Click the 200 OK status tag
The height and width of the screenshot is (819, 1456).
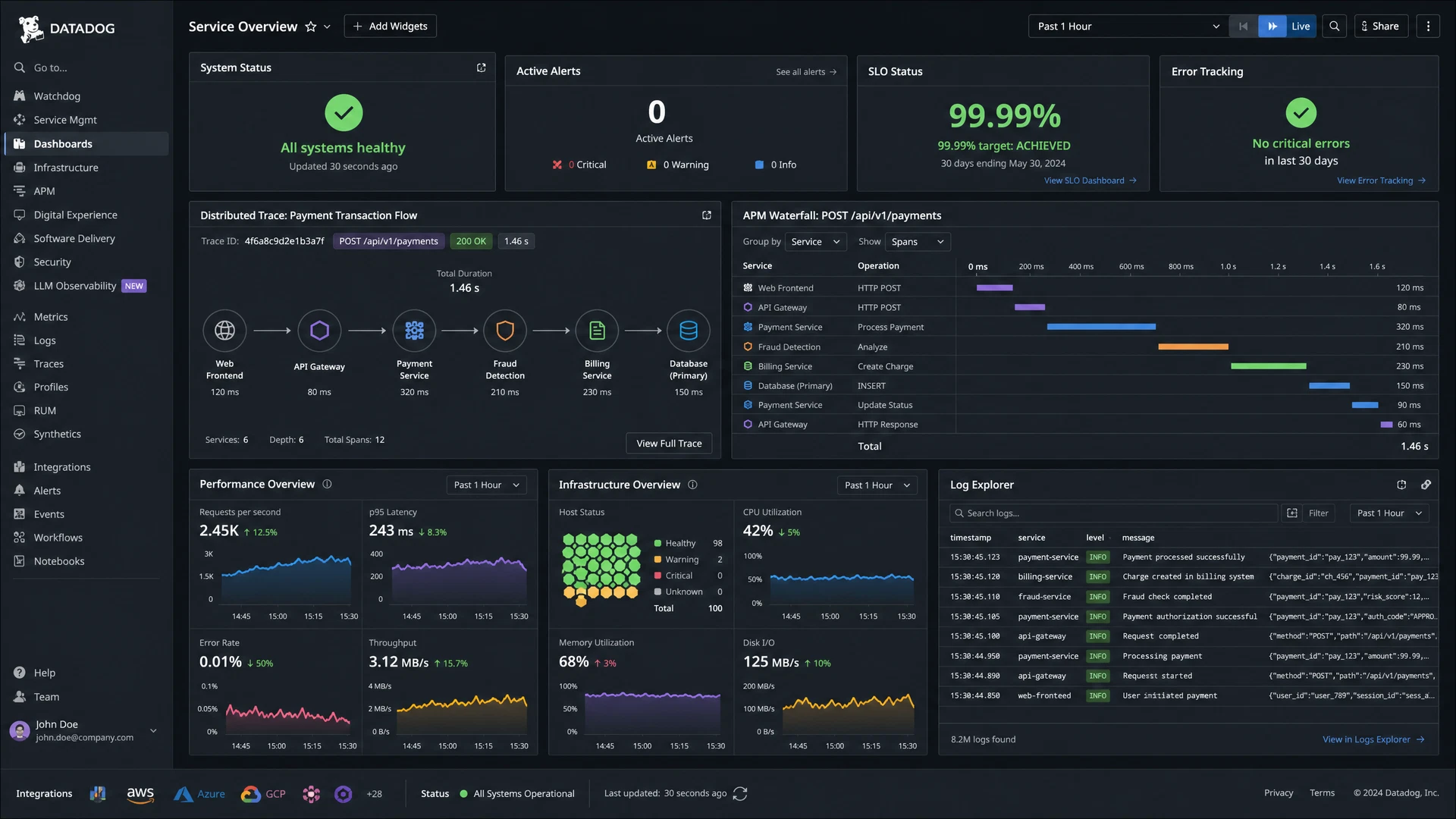(x=471, y=241)
